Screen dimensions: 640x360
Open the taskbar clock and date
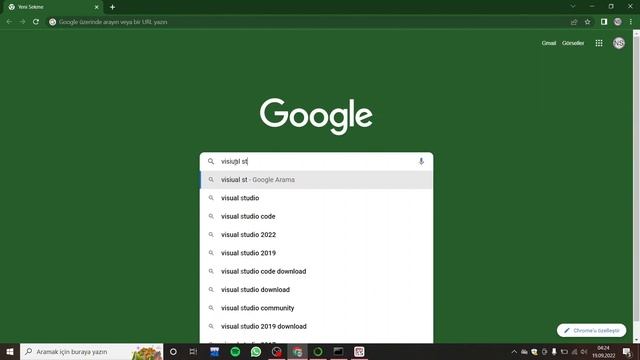click(x=603, y=351)
